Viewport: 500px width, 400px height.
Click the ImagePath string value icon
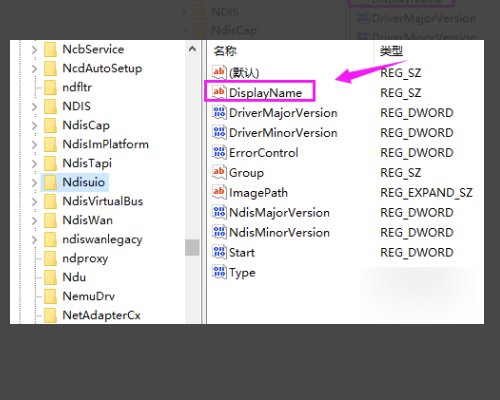coord(219,192)
